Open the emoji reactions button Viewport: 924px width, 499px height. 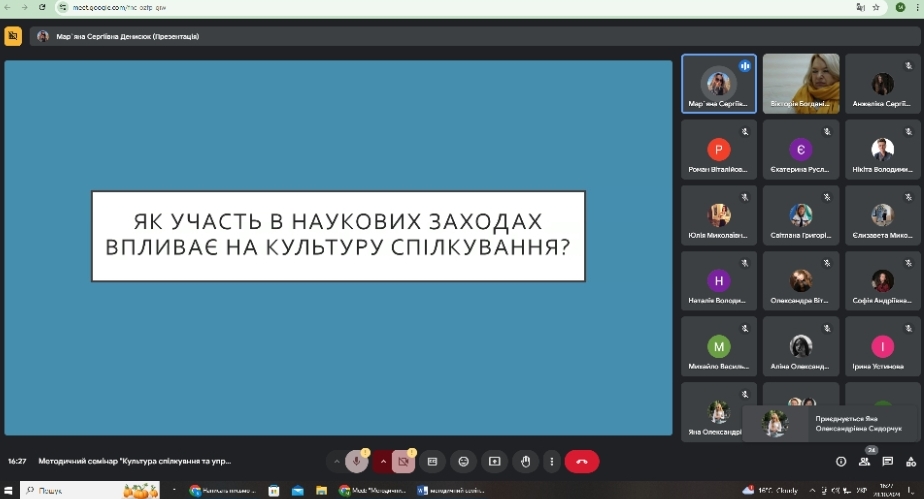(463, 461)
